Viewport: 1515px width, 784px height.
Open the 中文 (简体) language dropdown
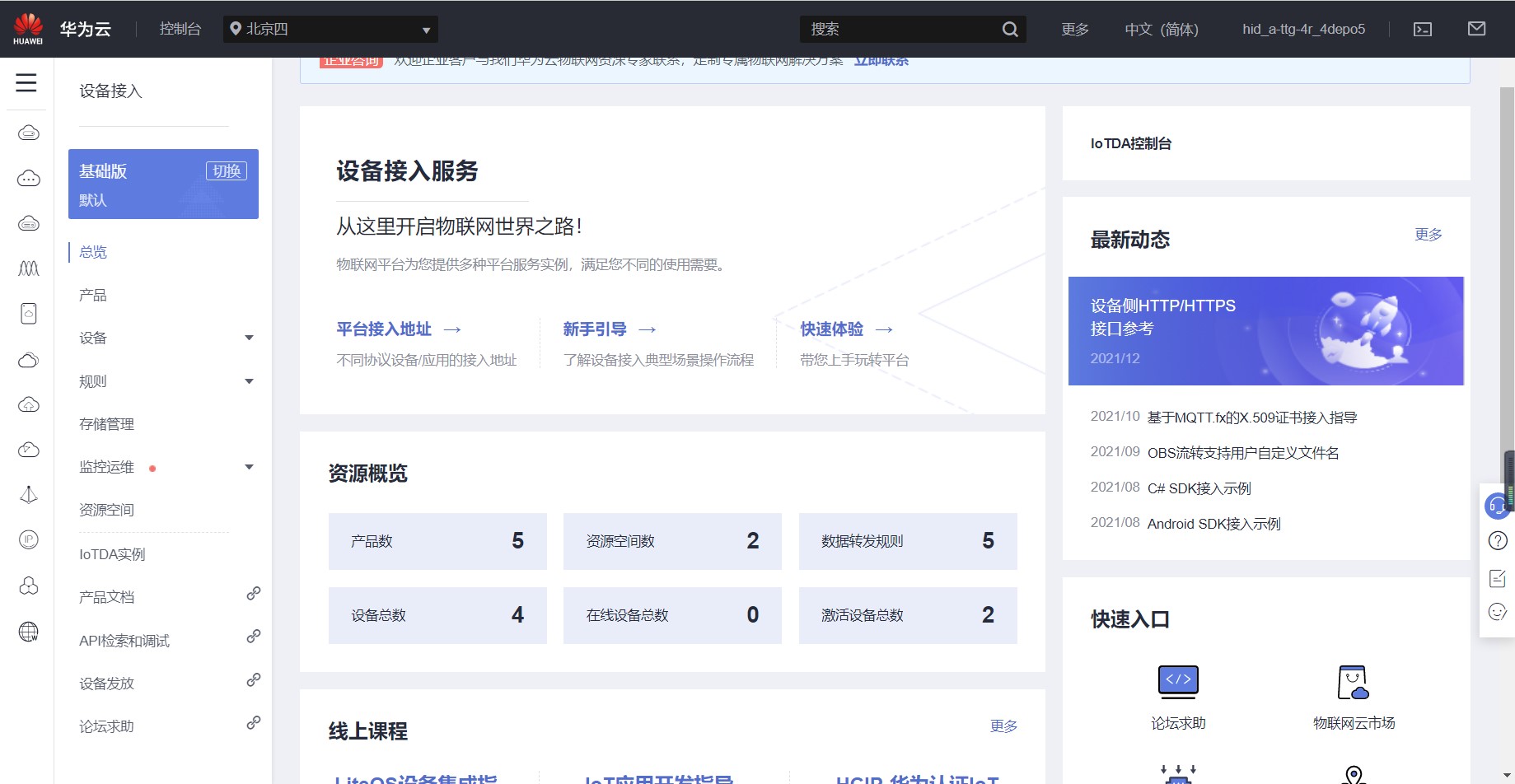1162,30
